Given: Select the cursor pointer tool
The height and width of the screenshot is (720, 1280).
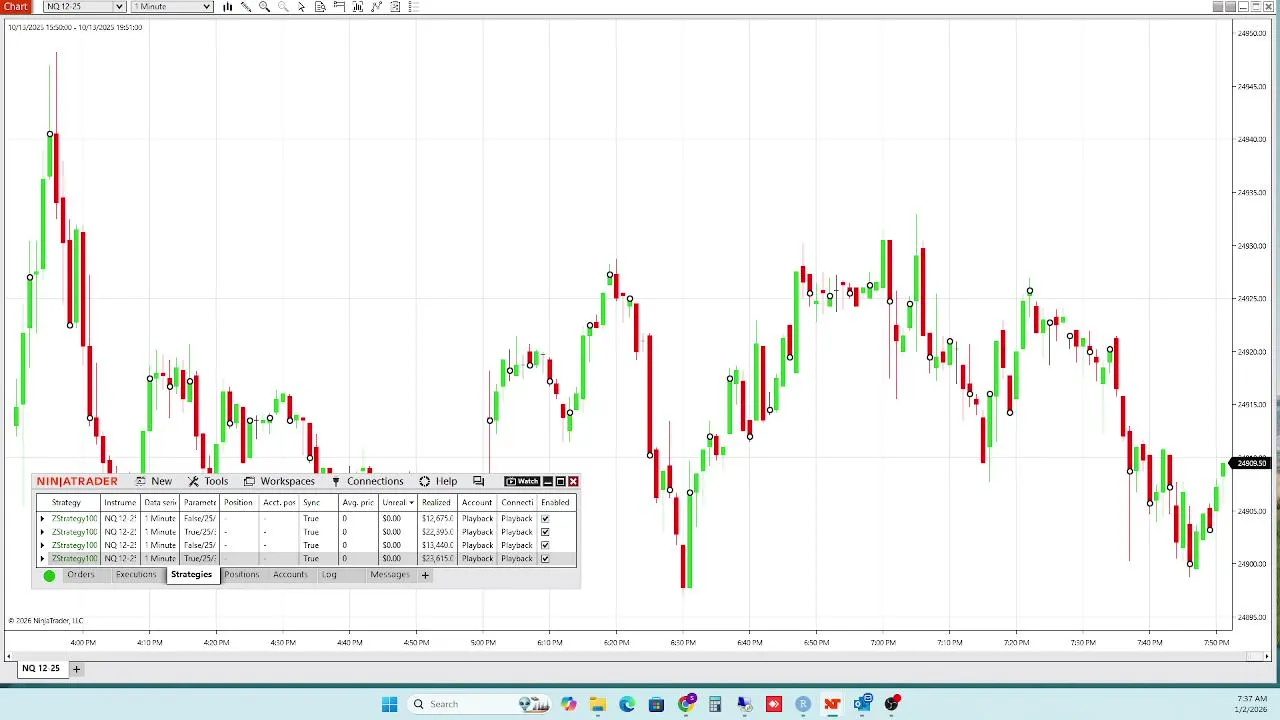Looking at the screenshot, I should click(302, 7).
